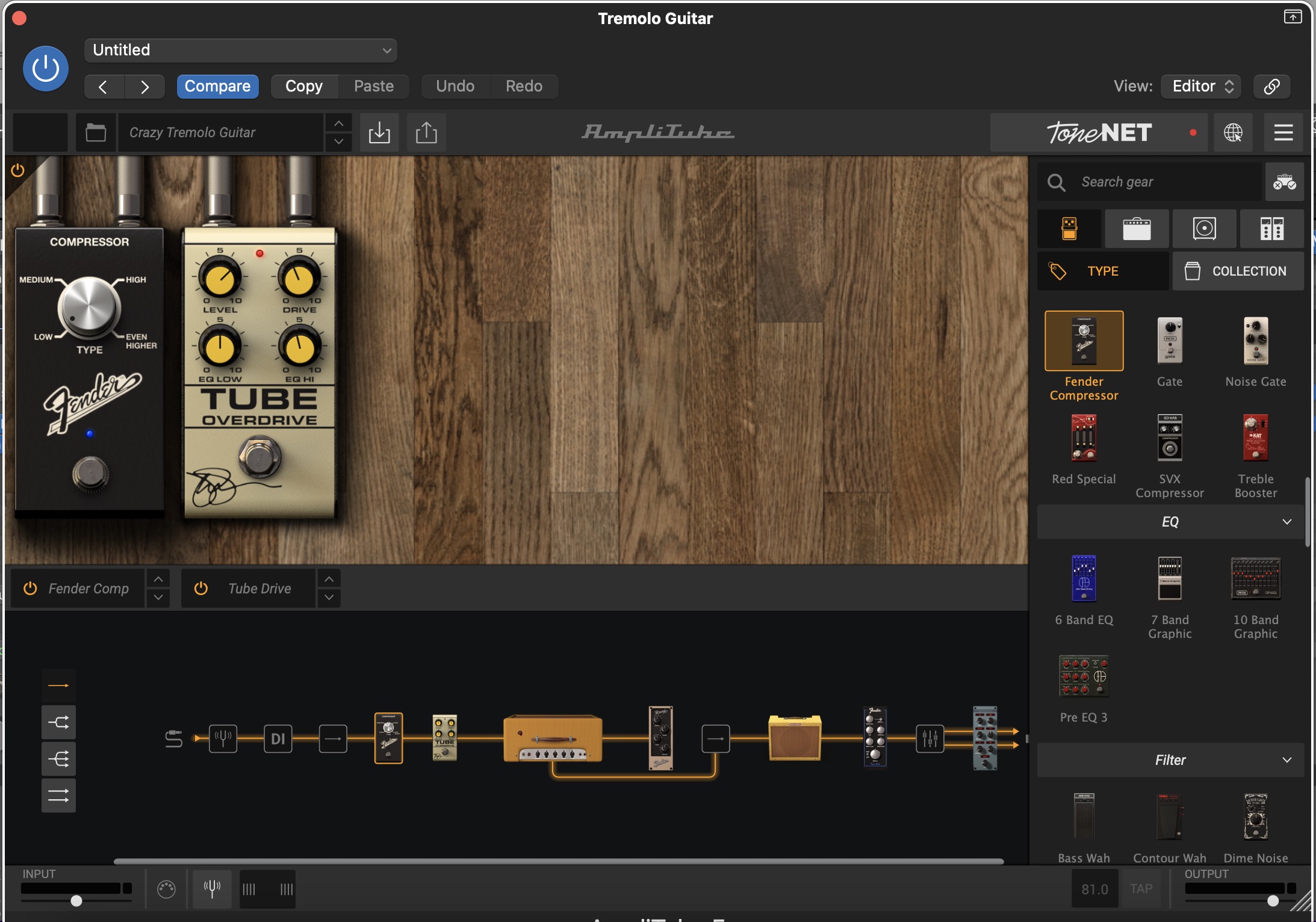Switch to the TYPE tab

coord(1102,271)
